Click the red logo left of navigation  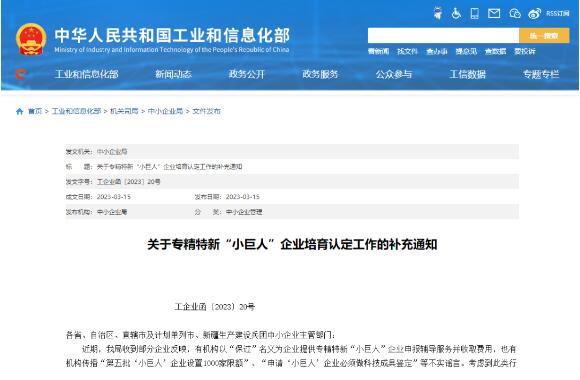click(x=20, y=74)
